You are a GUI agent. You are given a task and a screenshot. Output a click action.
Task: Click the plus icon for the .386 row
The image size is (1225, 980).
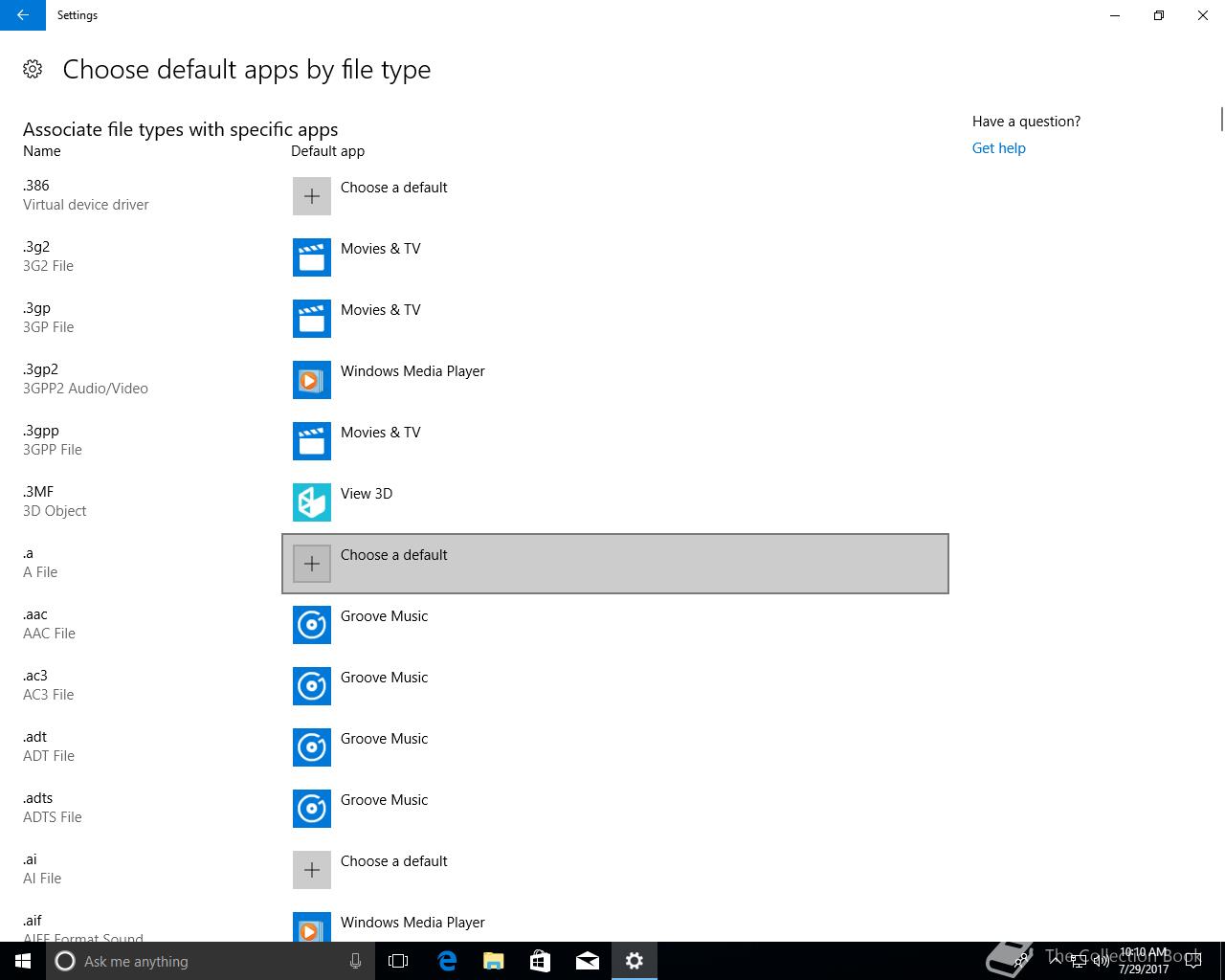click(312, 196)
